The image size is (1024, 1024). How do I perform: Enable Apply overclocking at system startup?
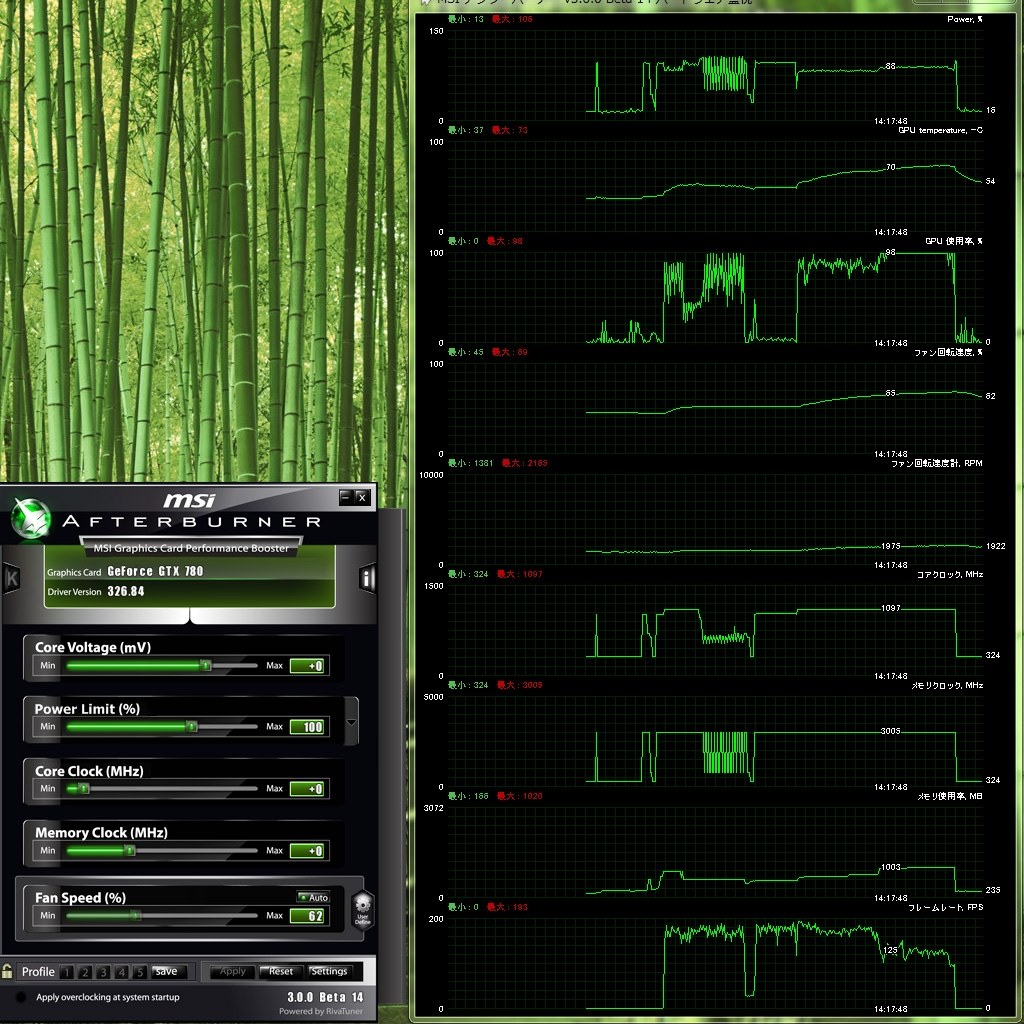[22, 997]
